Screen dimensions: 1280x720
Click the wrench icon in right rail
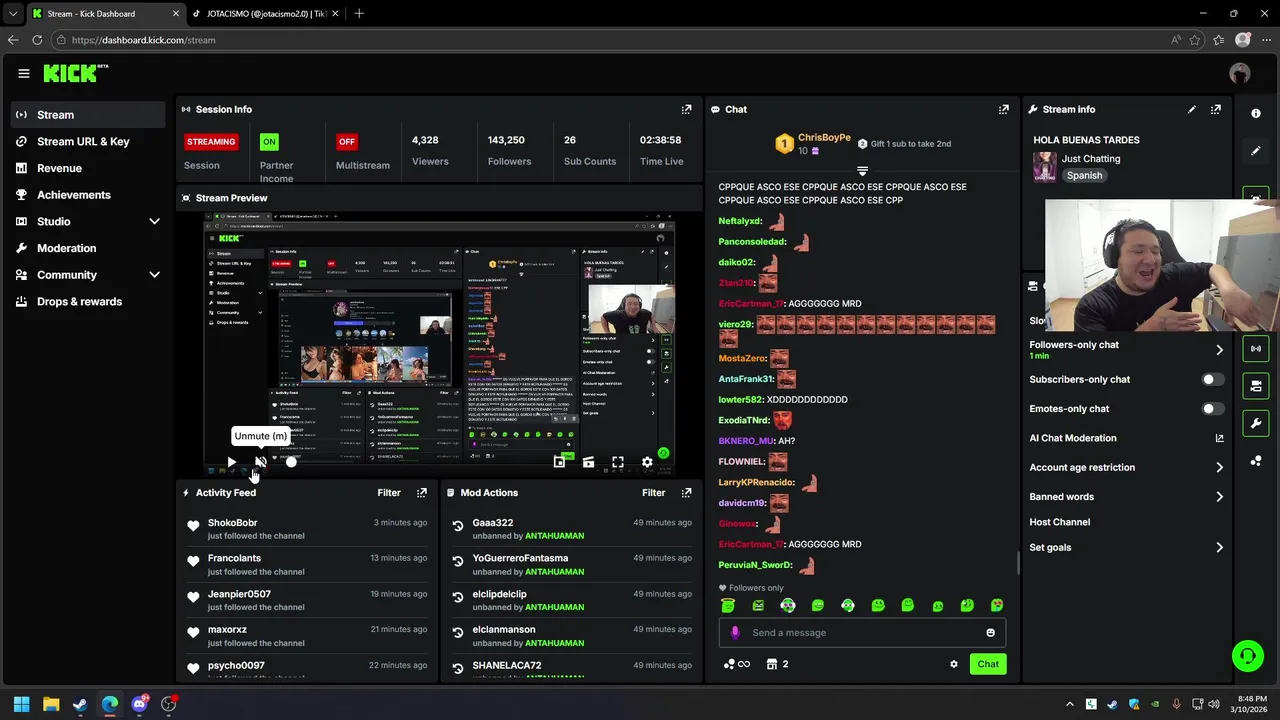(1256, 423)
